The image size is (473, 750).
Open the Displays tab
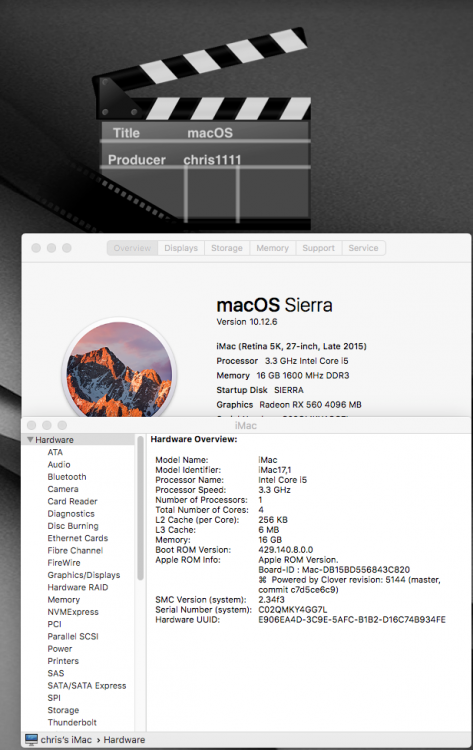pyautogui.click(x=181, y=248)
